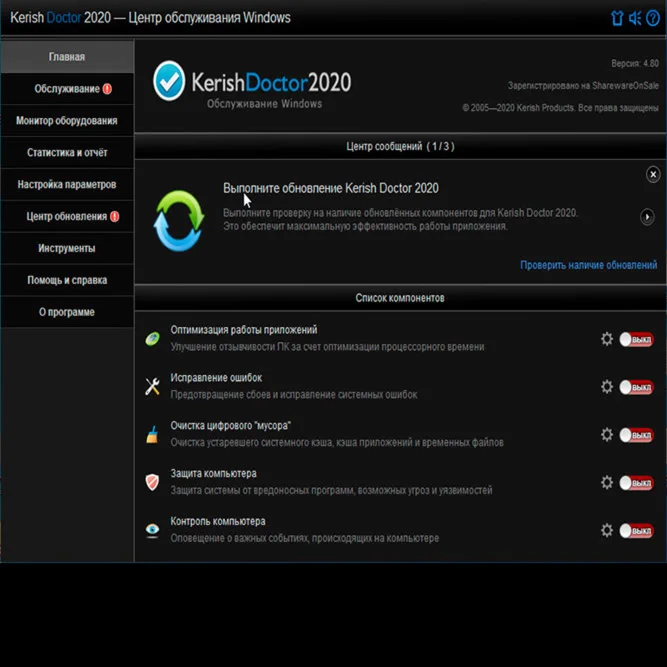Click the broom digital junk cleanup icon
Viewport: 667px width, 667px height.
tap(152, 435)
